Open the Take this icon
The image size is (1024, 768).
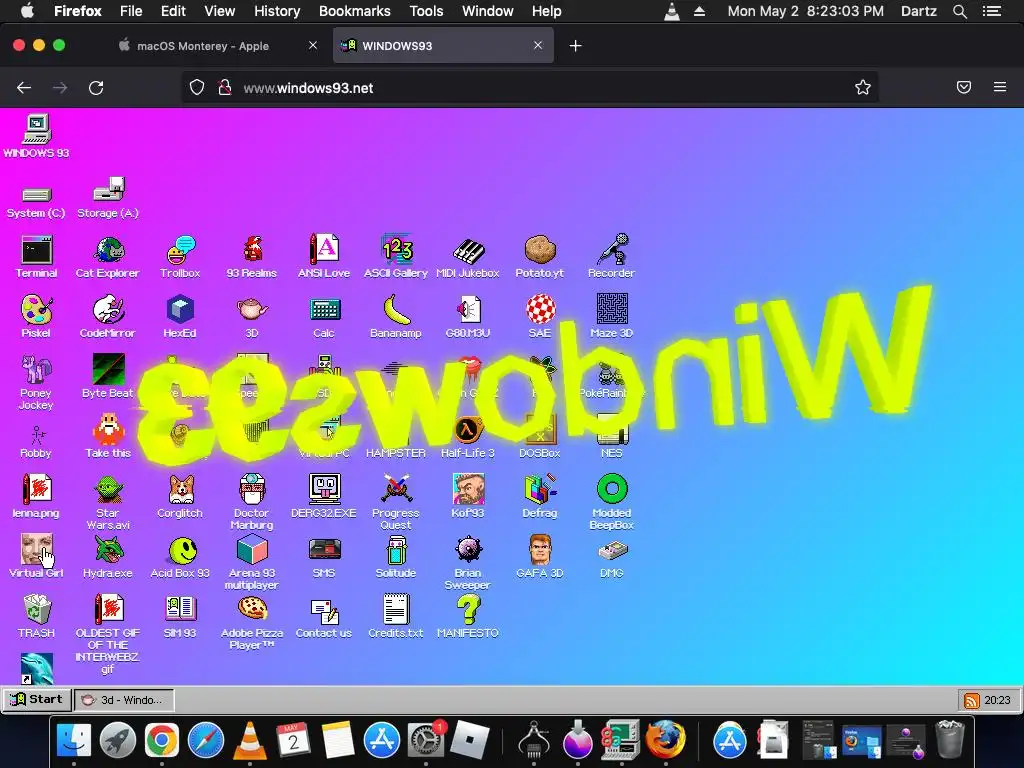(x=108, y=436)
